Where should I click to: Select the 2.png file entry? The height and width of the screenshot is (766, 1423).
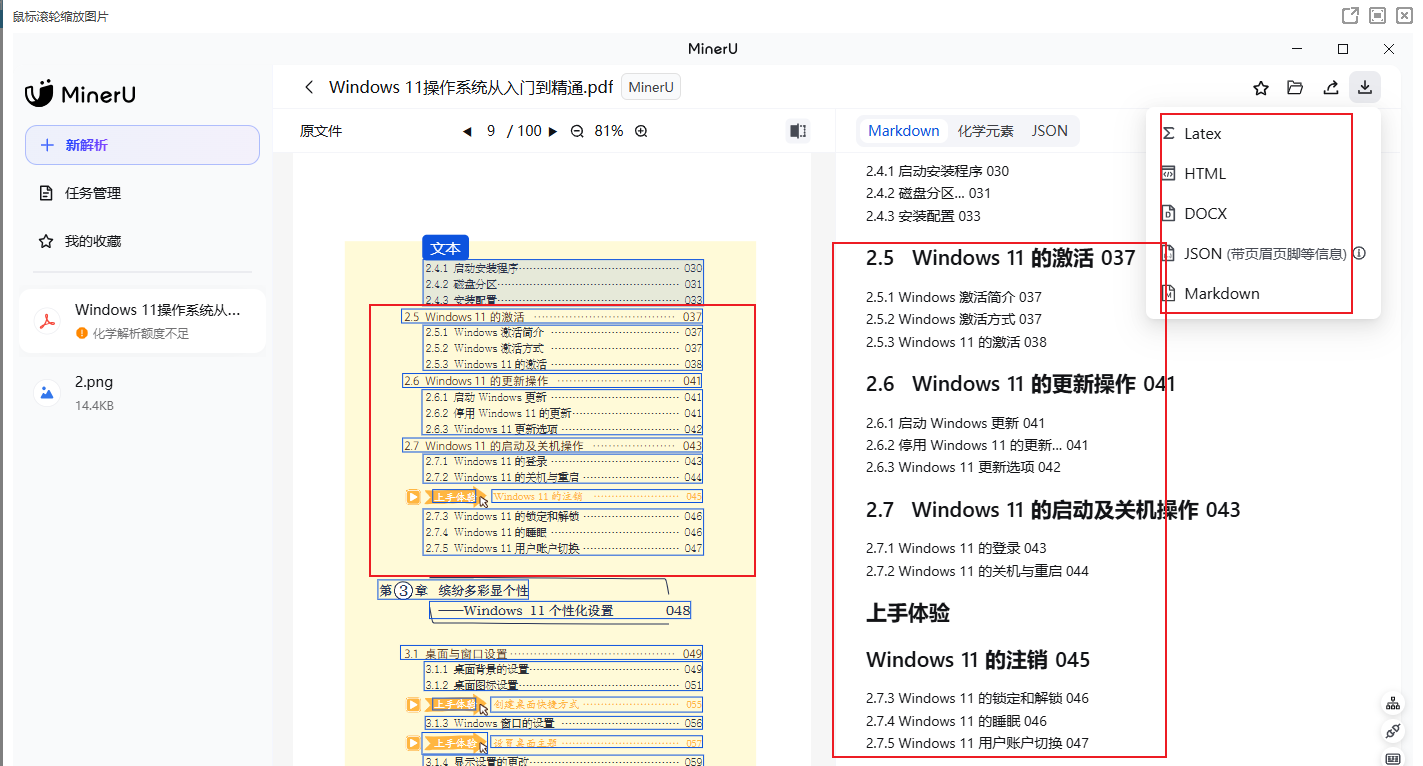tap(142, 392)
